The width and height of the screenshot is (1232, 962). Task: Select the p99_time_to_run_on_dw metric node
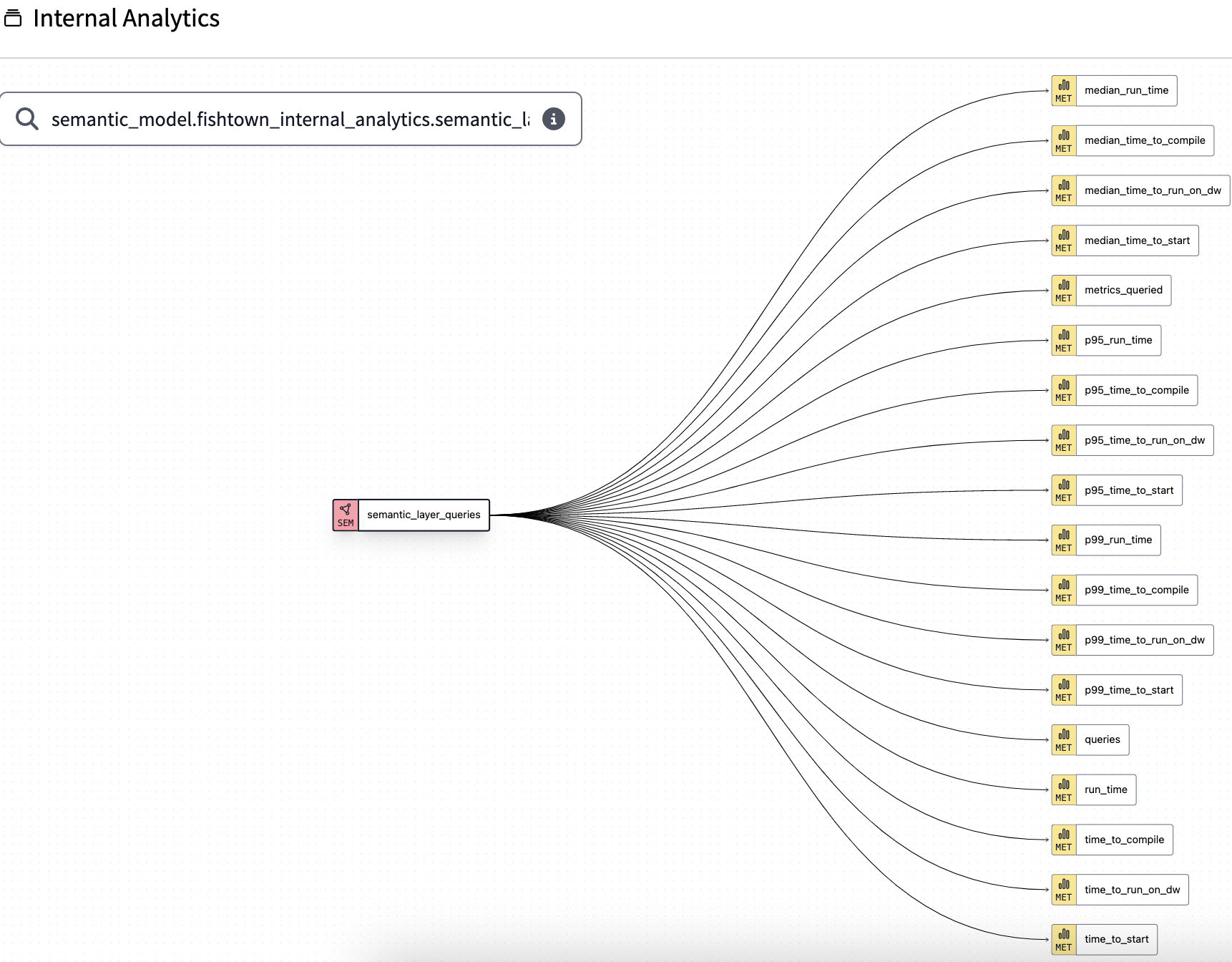coord(1144,640)
